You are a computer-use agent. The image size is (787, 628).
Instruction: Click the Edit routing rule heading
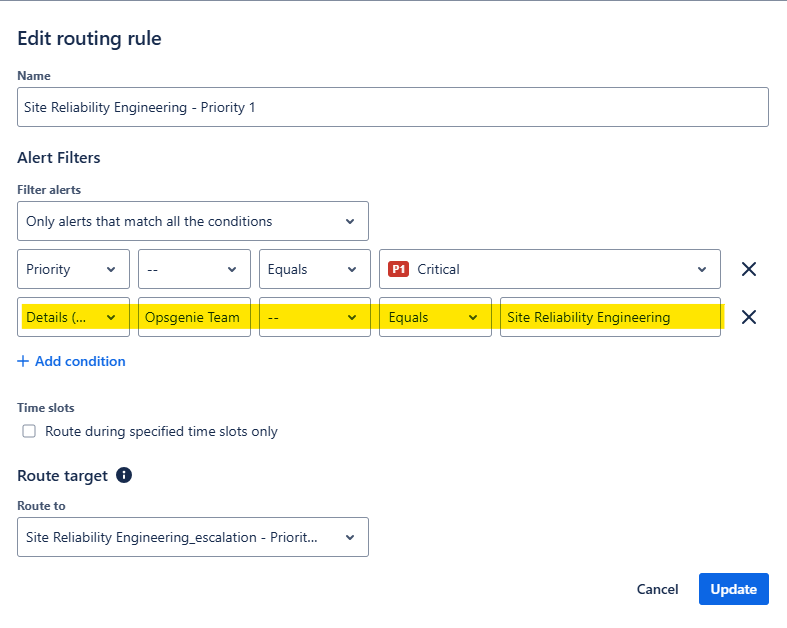pos(89,38)
